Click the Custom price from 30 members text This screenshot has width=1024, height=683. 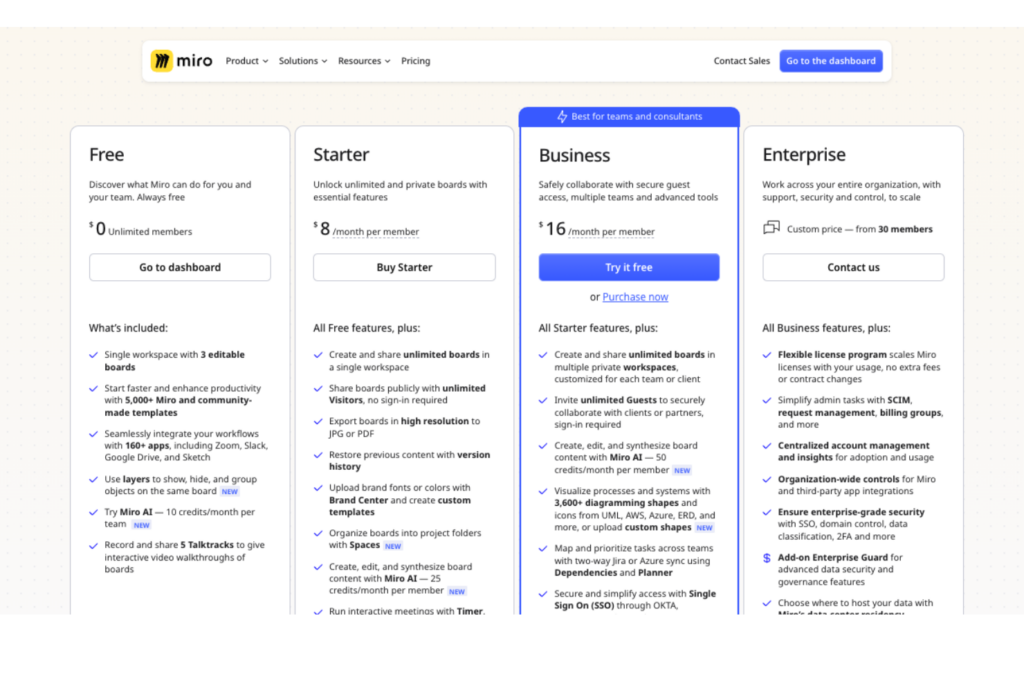tap(859, 229)
